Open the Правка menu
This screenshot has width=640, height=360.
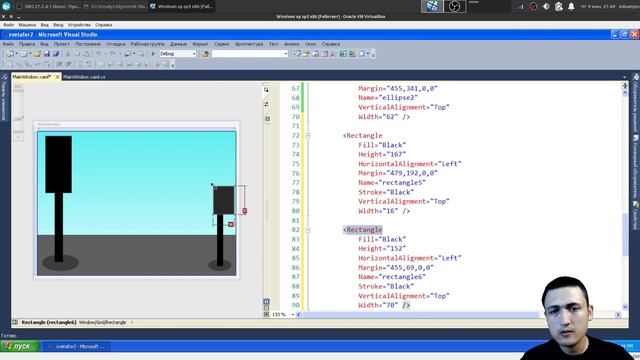pos(27,44)
